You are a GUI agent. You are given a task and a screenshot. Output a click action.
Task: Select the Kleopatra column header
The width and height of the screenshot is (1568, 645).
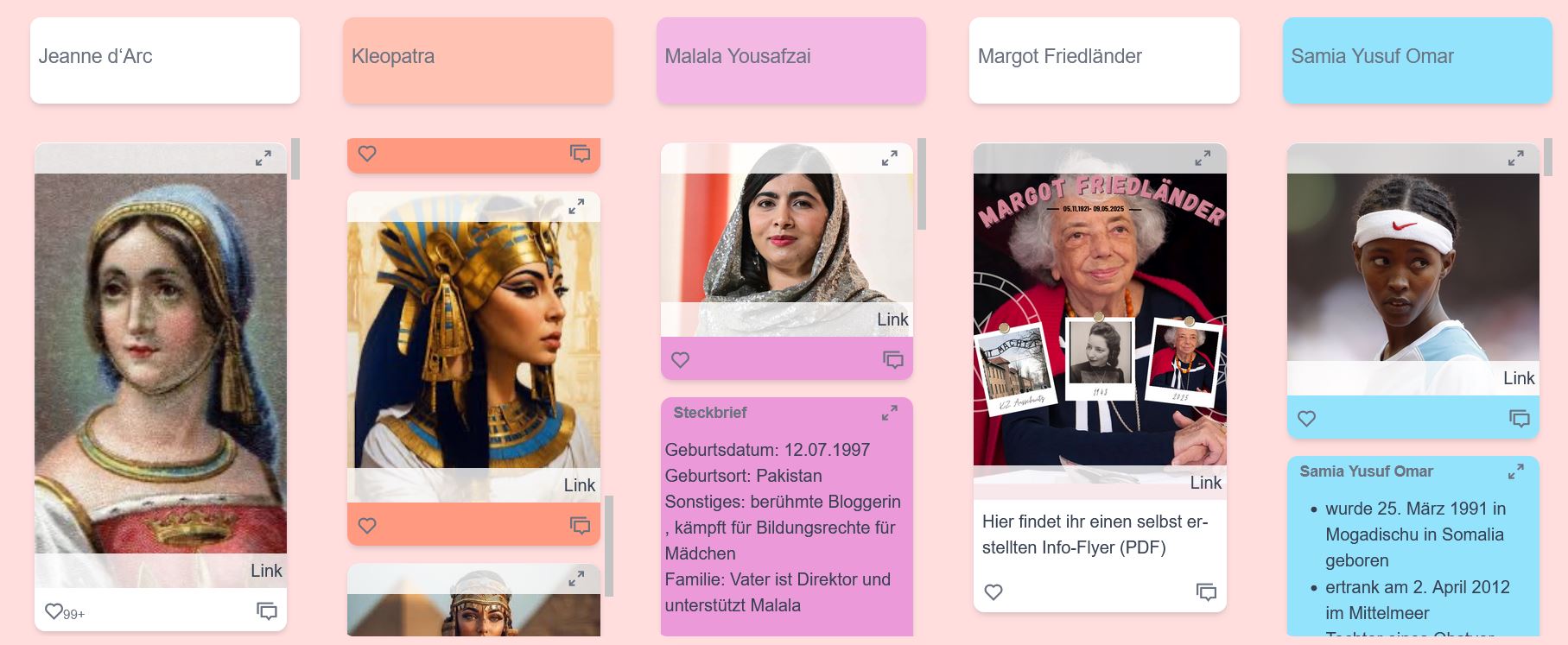click(479, 60)
